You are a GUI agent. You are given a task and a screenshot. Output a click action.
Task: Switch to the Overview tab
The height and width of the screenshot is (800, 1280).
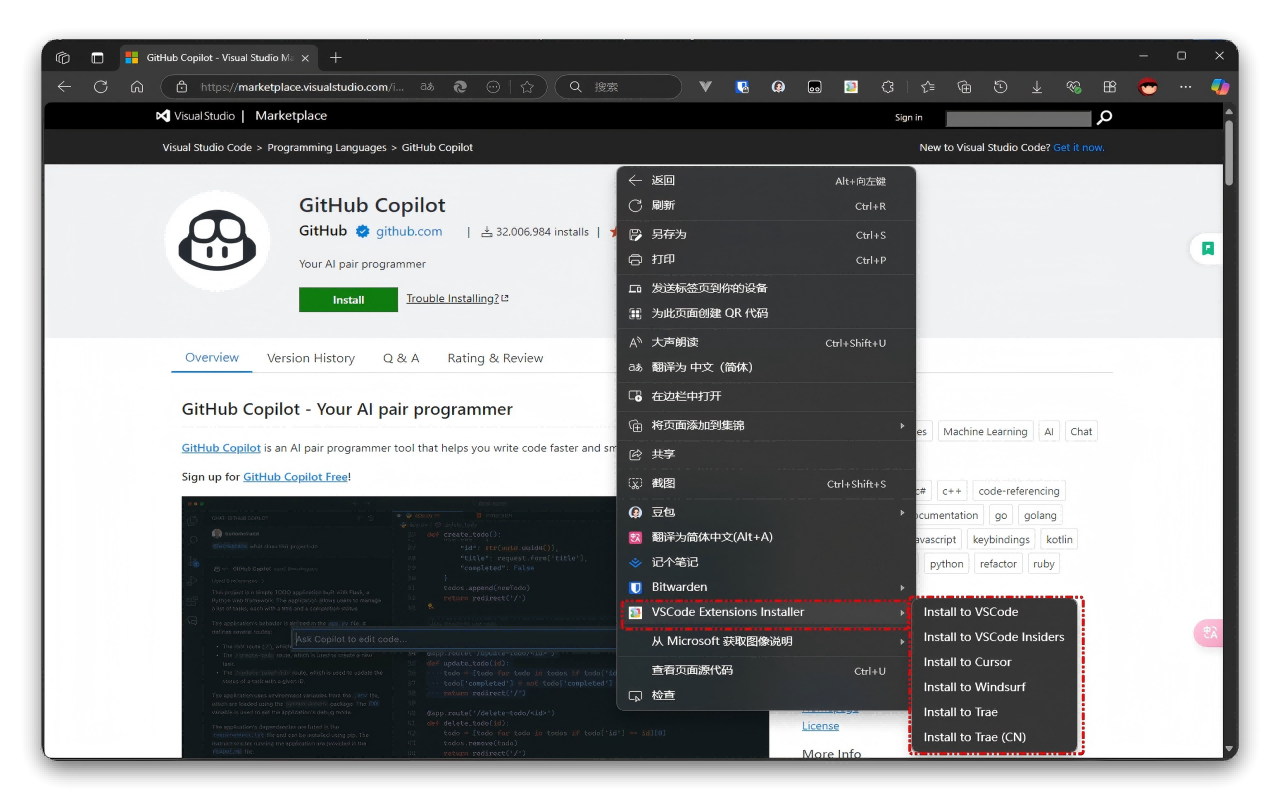click(212, 358)
